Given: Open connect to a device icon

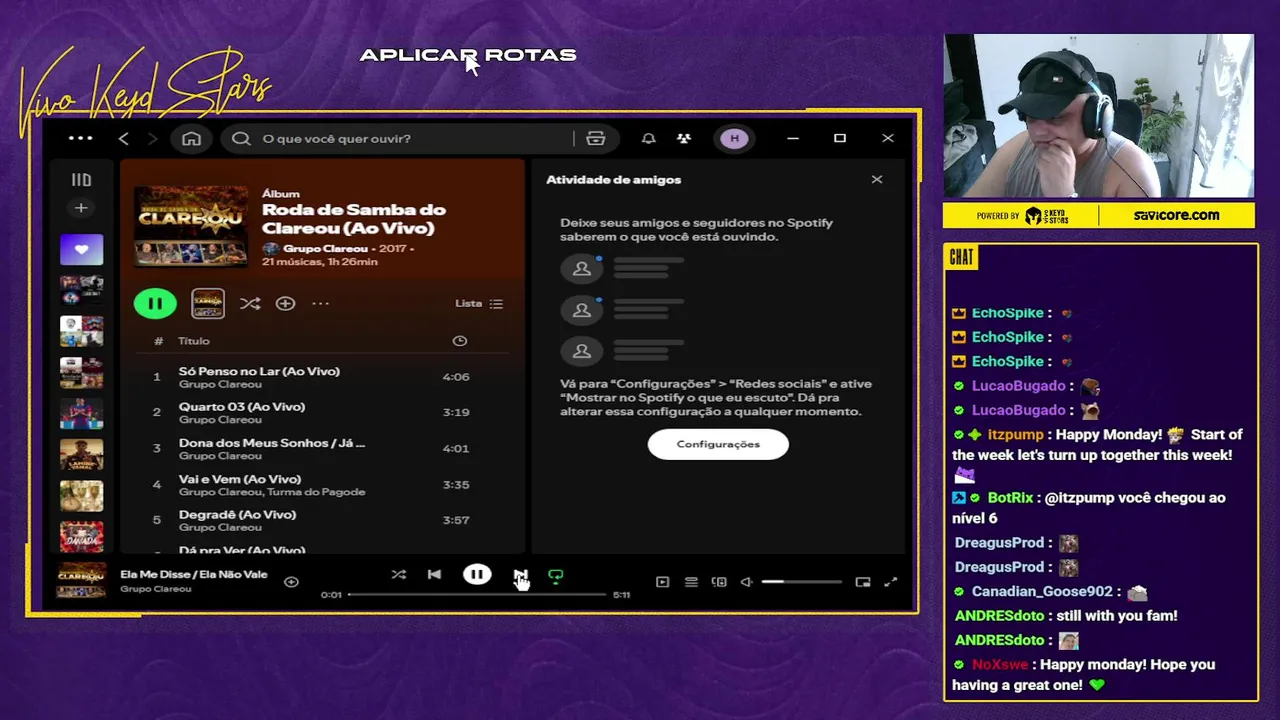Looking at the screenshot, I should [719, 582].
